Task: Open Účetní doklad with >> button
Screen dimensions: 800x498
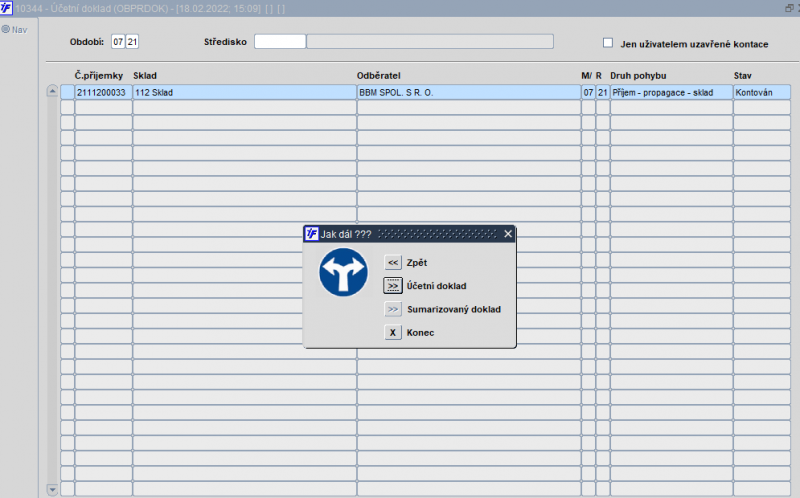Action: (393, 286)
